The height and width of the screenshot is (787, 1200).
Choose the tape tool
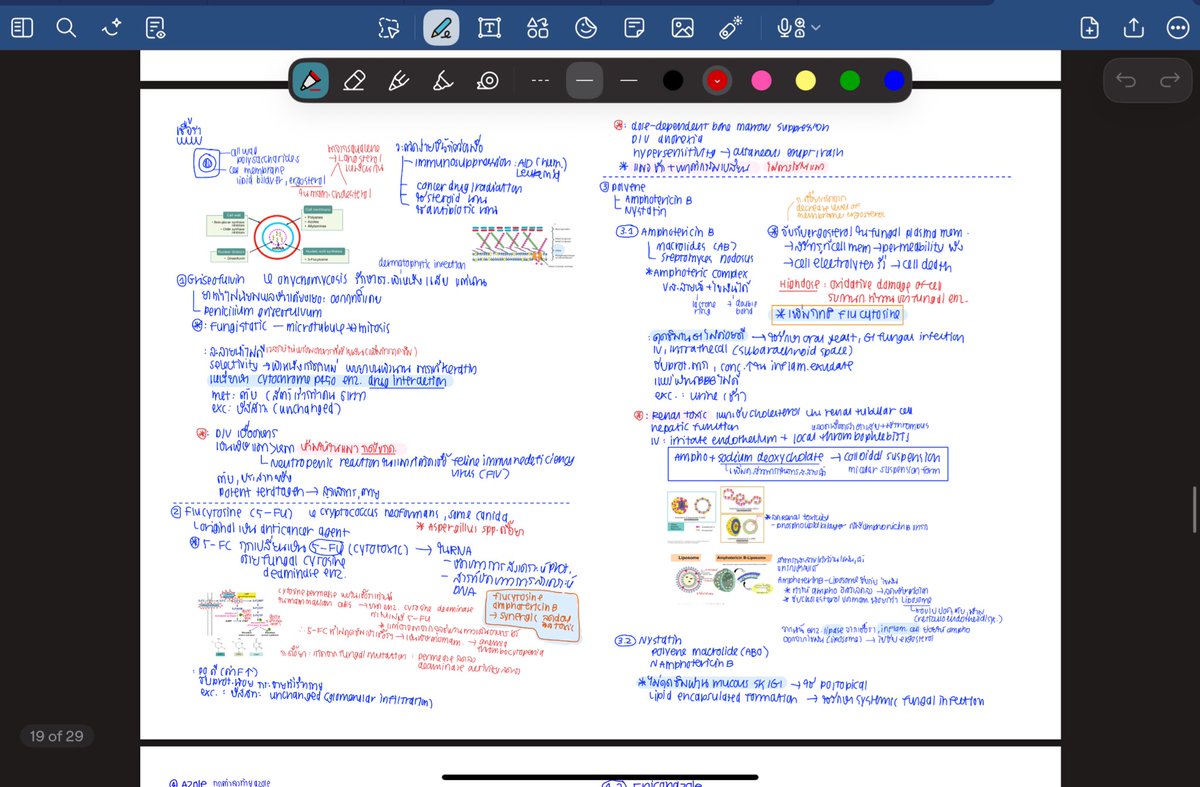[488, 80]
